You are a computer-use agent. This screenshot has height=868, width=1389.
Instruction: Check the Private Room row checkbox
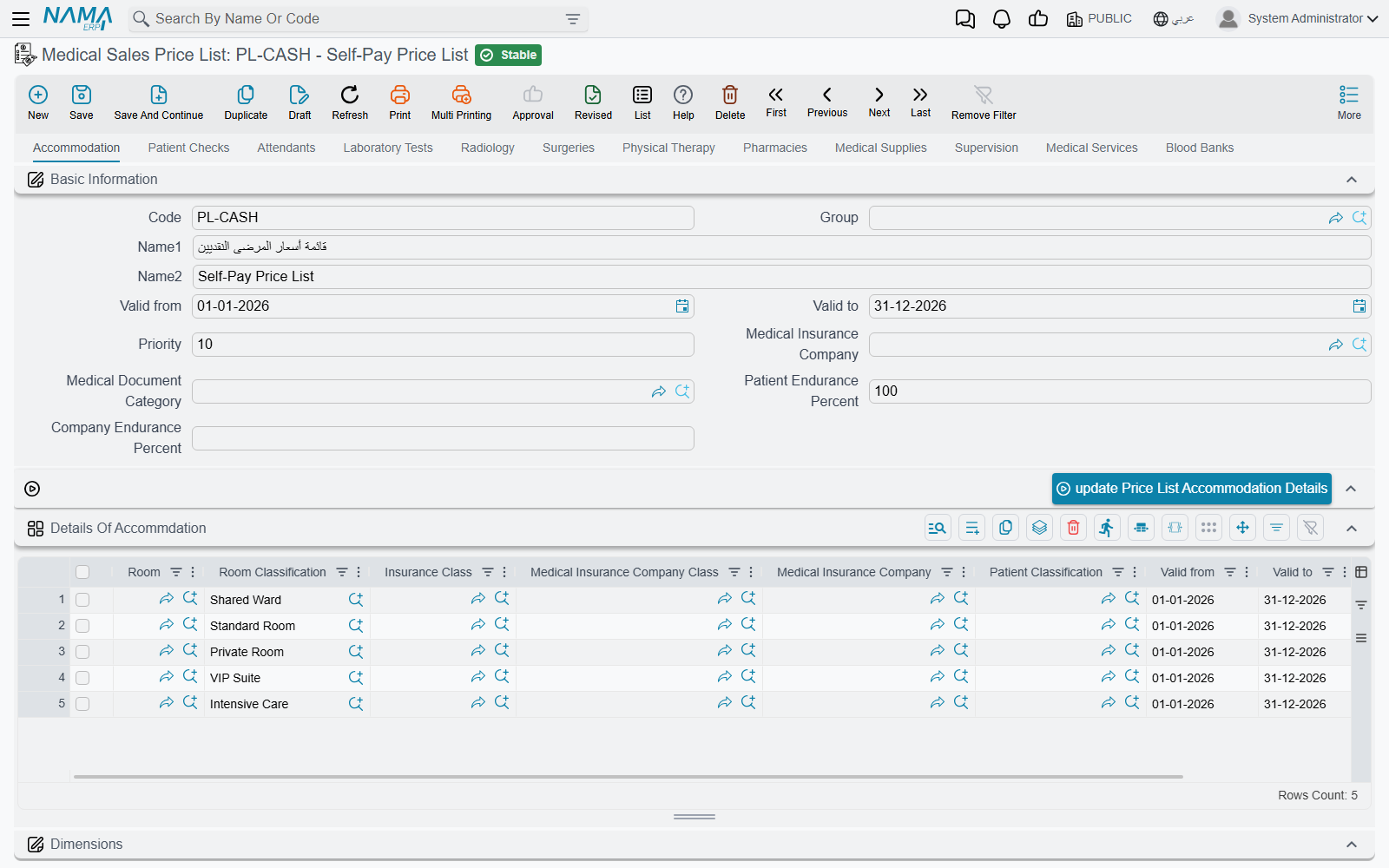82,652
